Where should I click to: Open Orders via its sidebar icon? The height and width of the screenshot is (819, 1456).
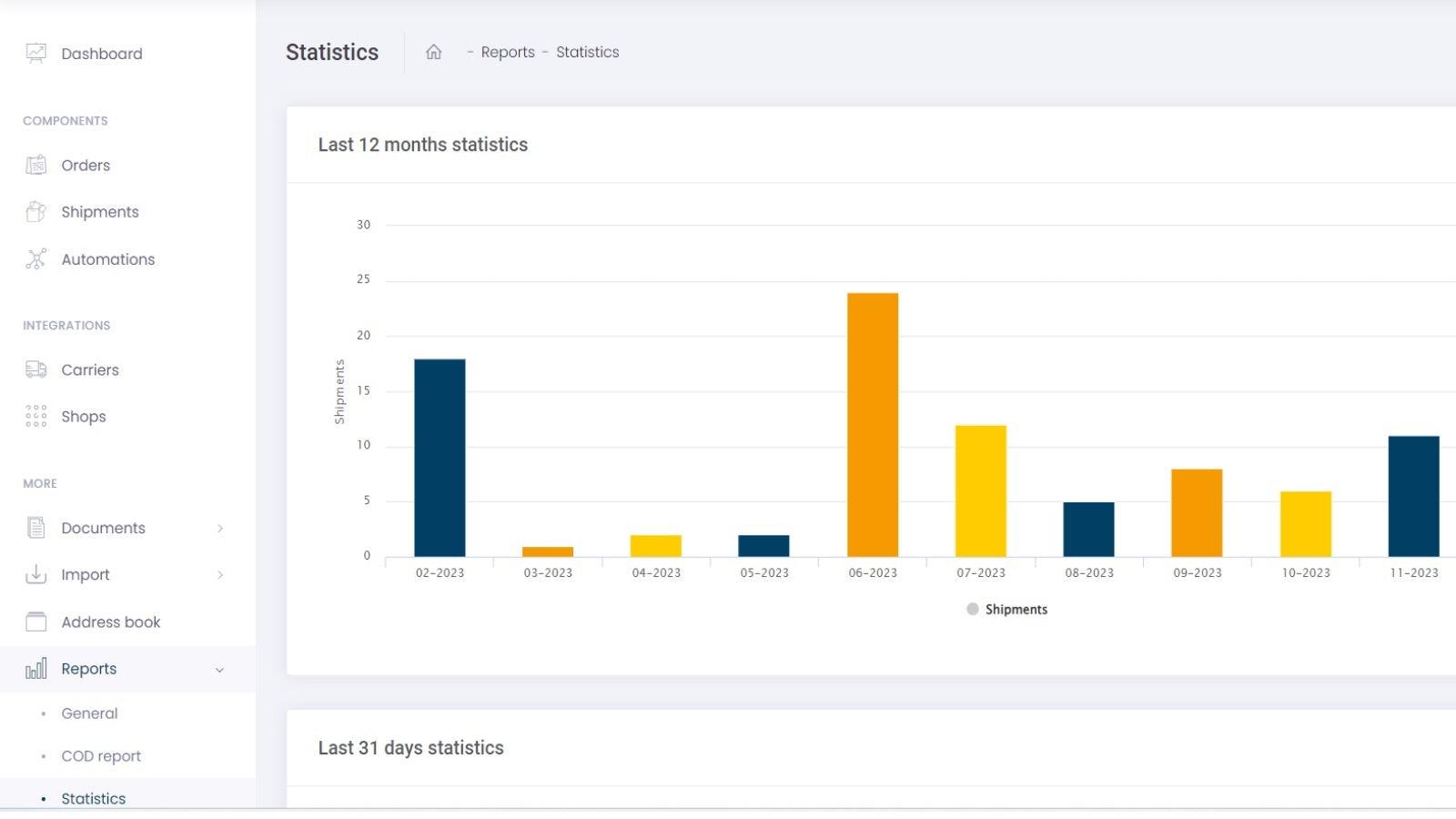(35, 166)
